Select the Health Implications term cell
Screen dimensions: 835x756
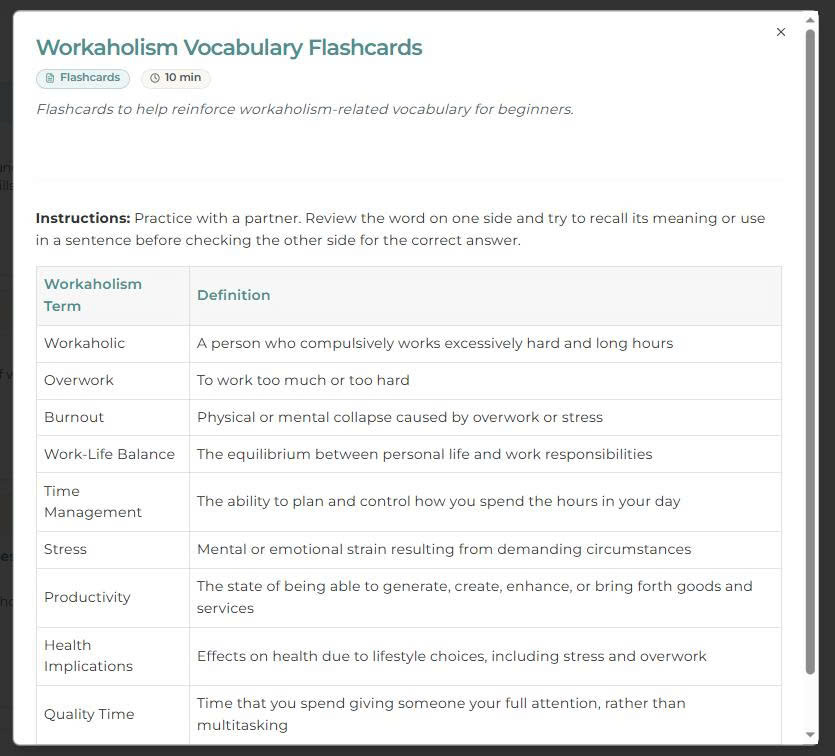[113, 656]
